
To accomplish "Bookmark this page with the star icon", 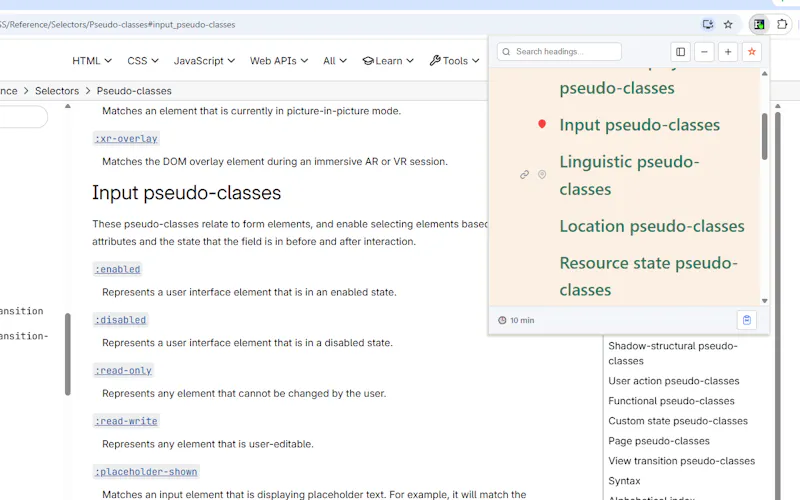I will click(728, 24).
